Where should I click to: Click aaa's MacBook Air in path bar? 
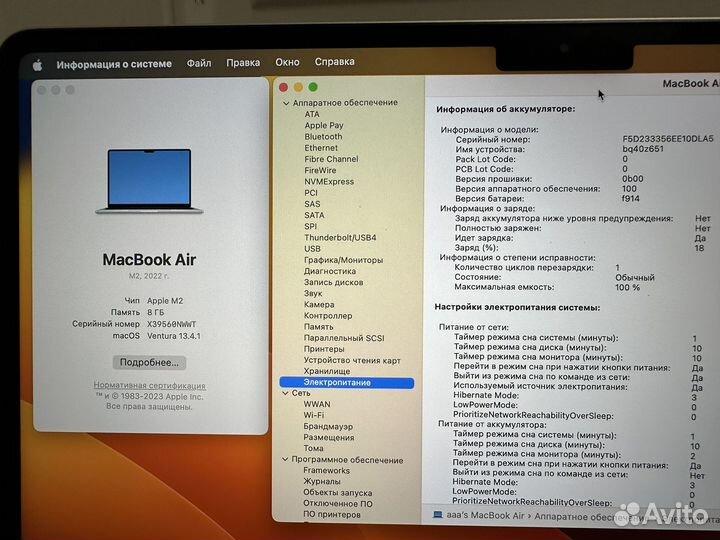click(x=485, y=515)
